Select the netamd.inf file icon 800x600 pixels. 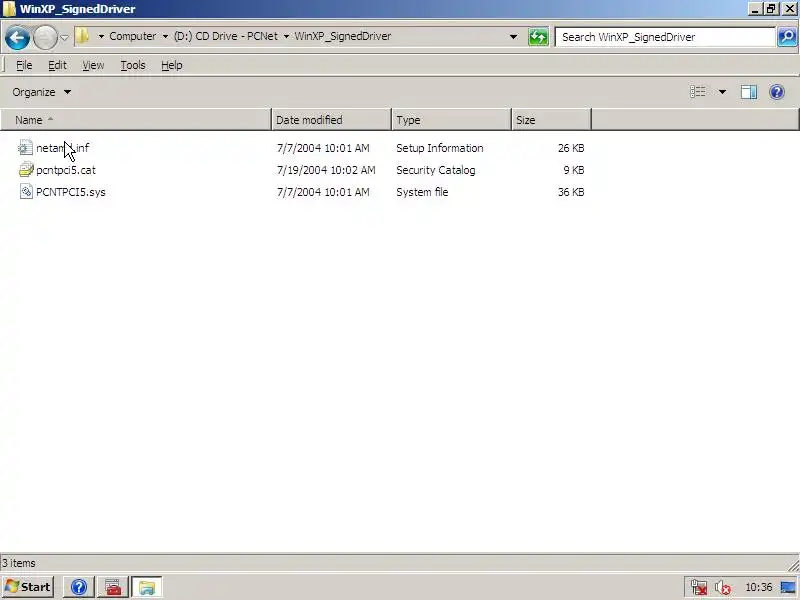[x=26, y=147]
